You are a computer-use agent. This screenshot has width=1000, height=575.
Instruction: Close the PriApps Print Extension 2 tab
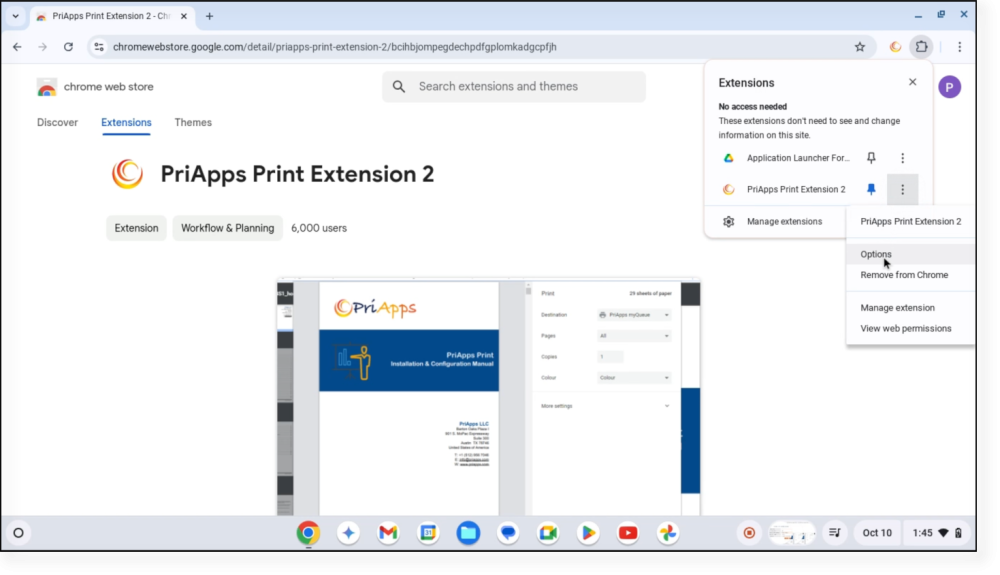pos(184,16)
